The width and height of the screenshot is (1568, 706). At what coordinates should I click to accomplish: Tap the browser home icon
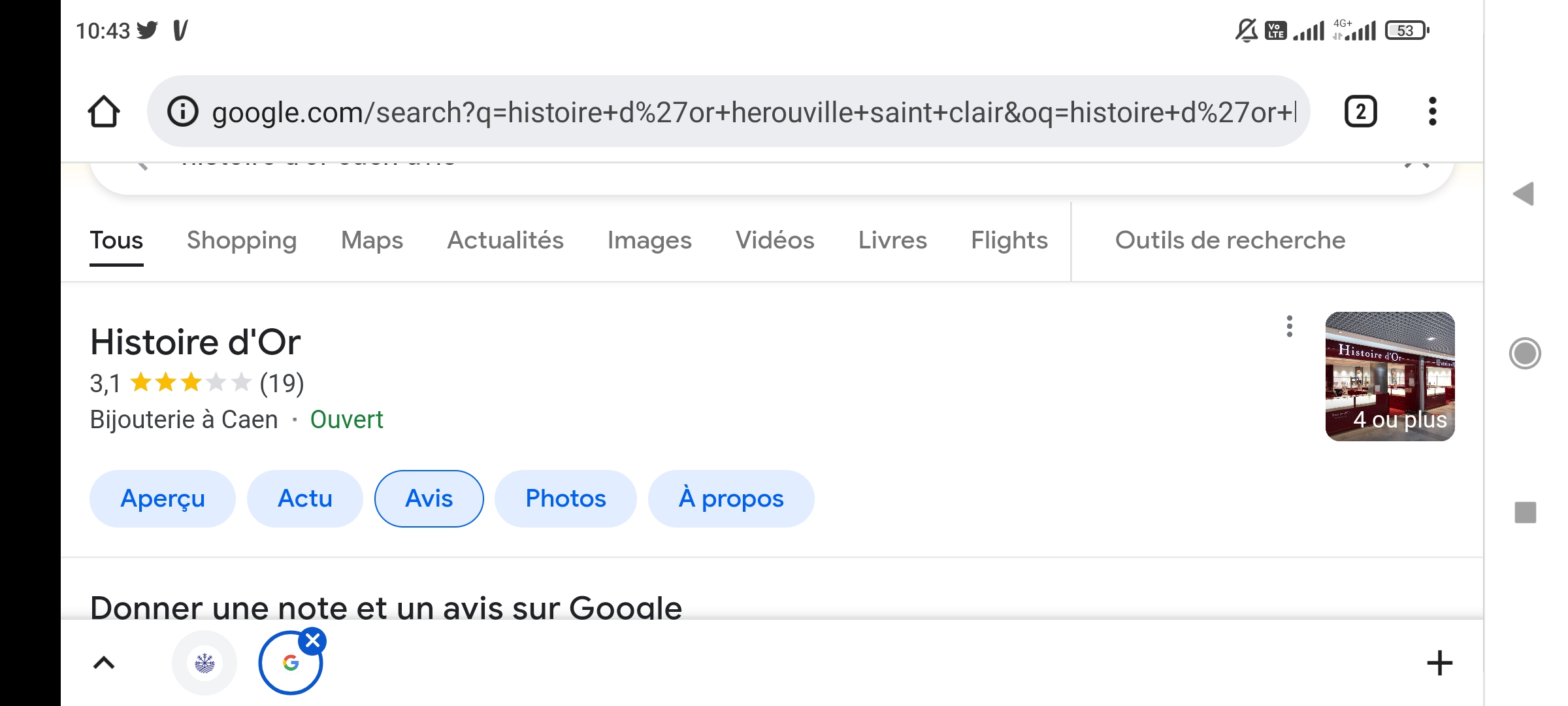click(x=104, y=112)
